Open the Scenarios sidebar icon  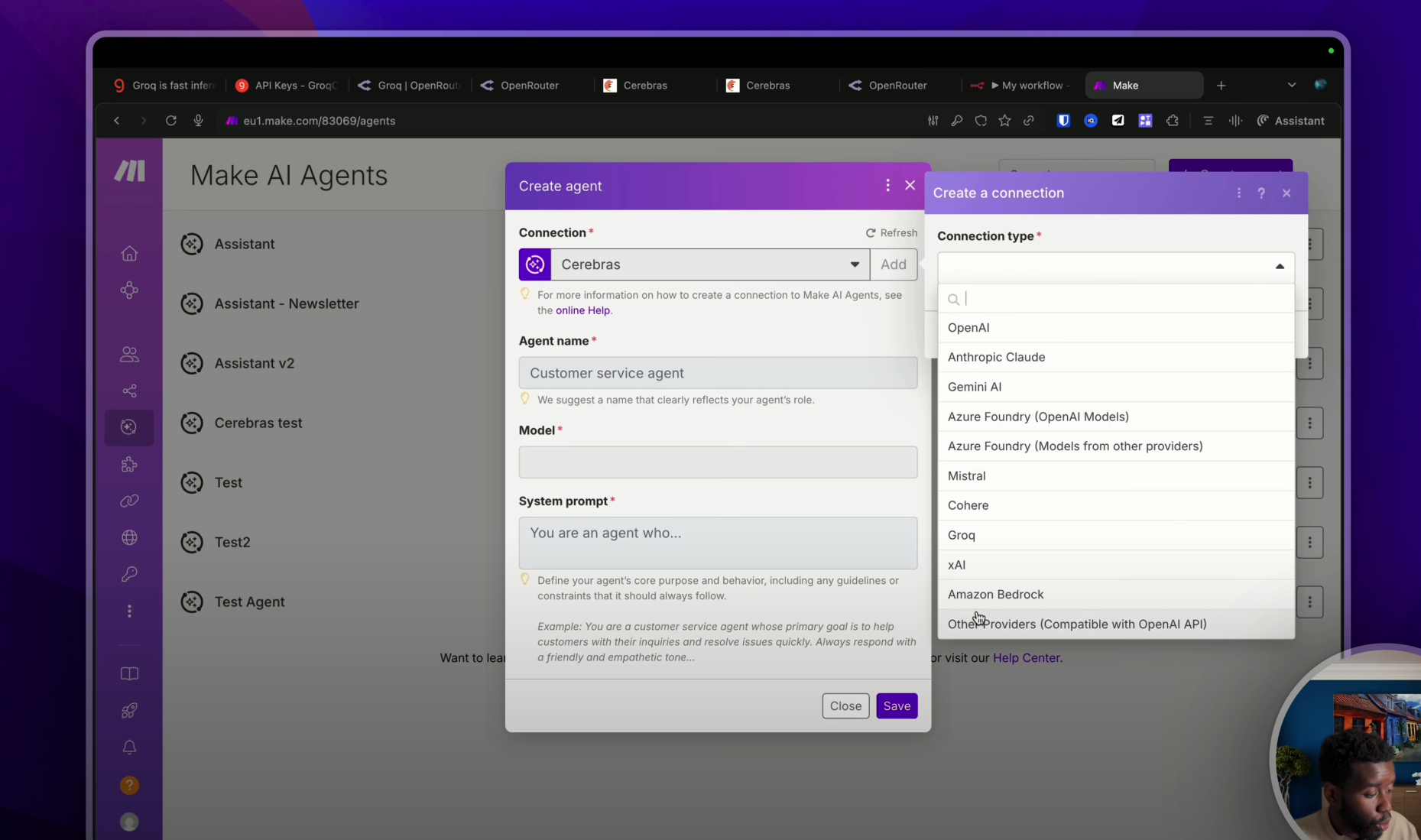coord(129,290)
